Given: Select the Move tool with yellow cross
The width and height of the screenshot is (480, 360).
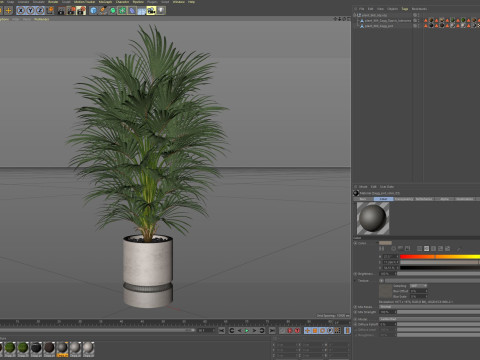Looking at the screenshot, I should pos(8,11).
